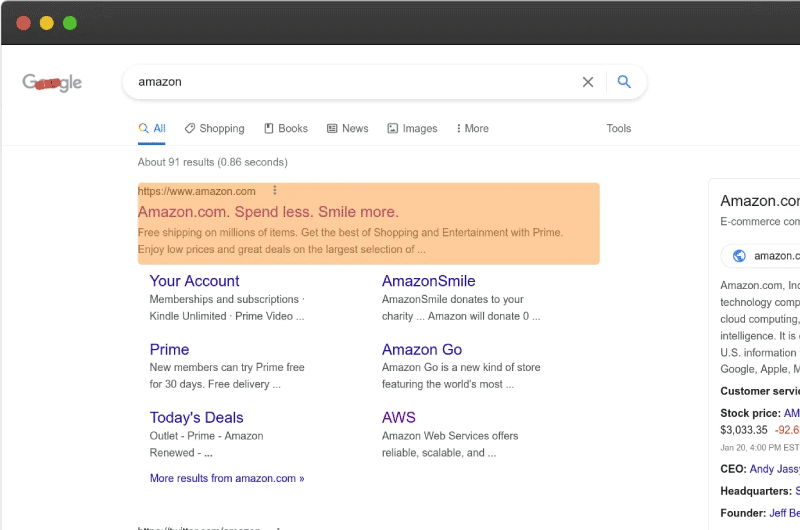Open the Your Account sitelink
The height and width of the screenshot is (530, 800).
coord(194,281)
